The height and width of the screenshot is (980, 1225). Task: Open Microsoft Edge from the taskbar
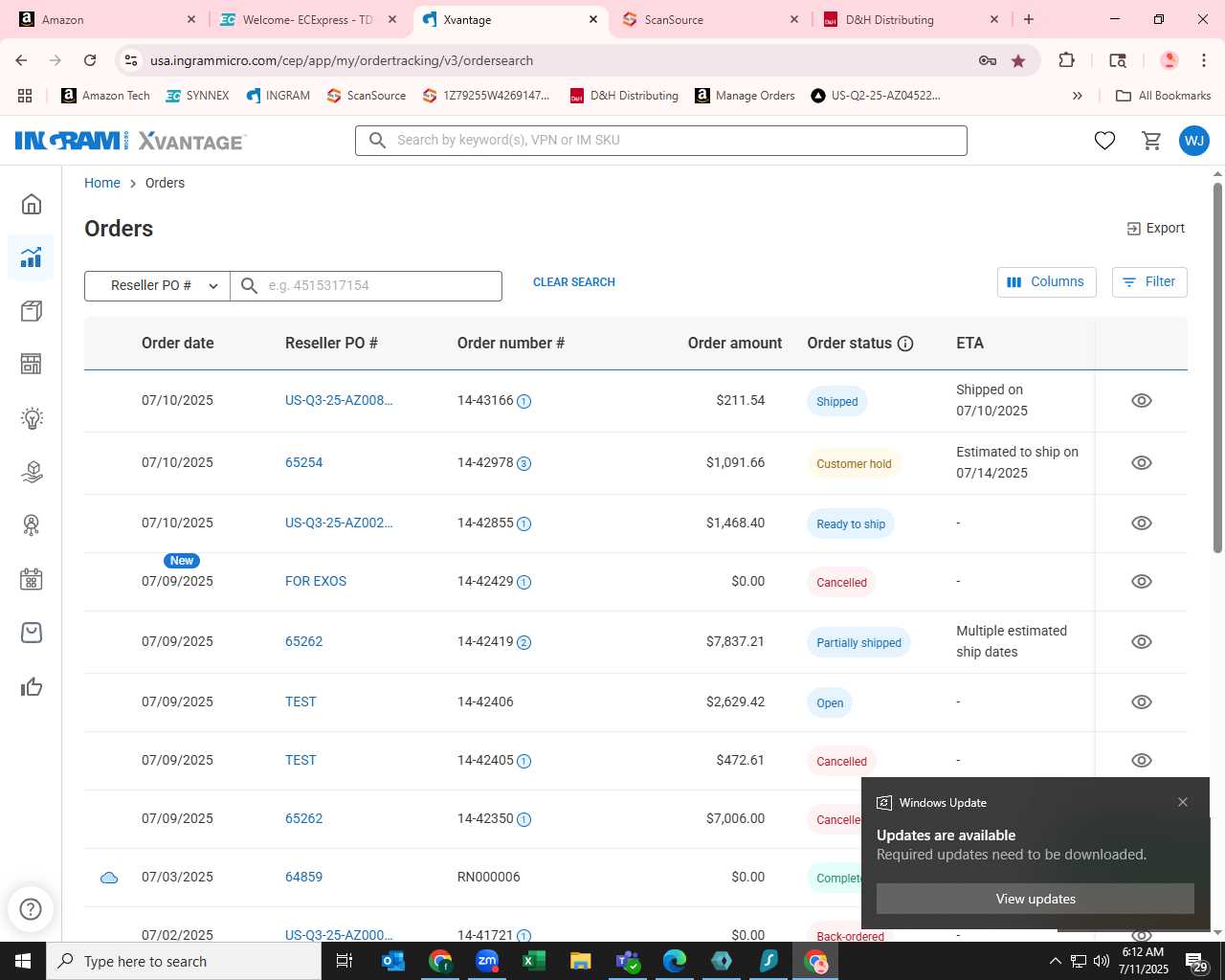(x=675, y=961)
